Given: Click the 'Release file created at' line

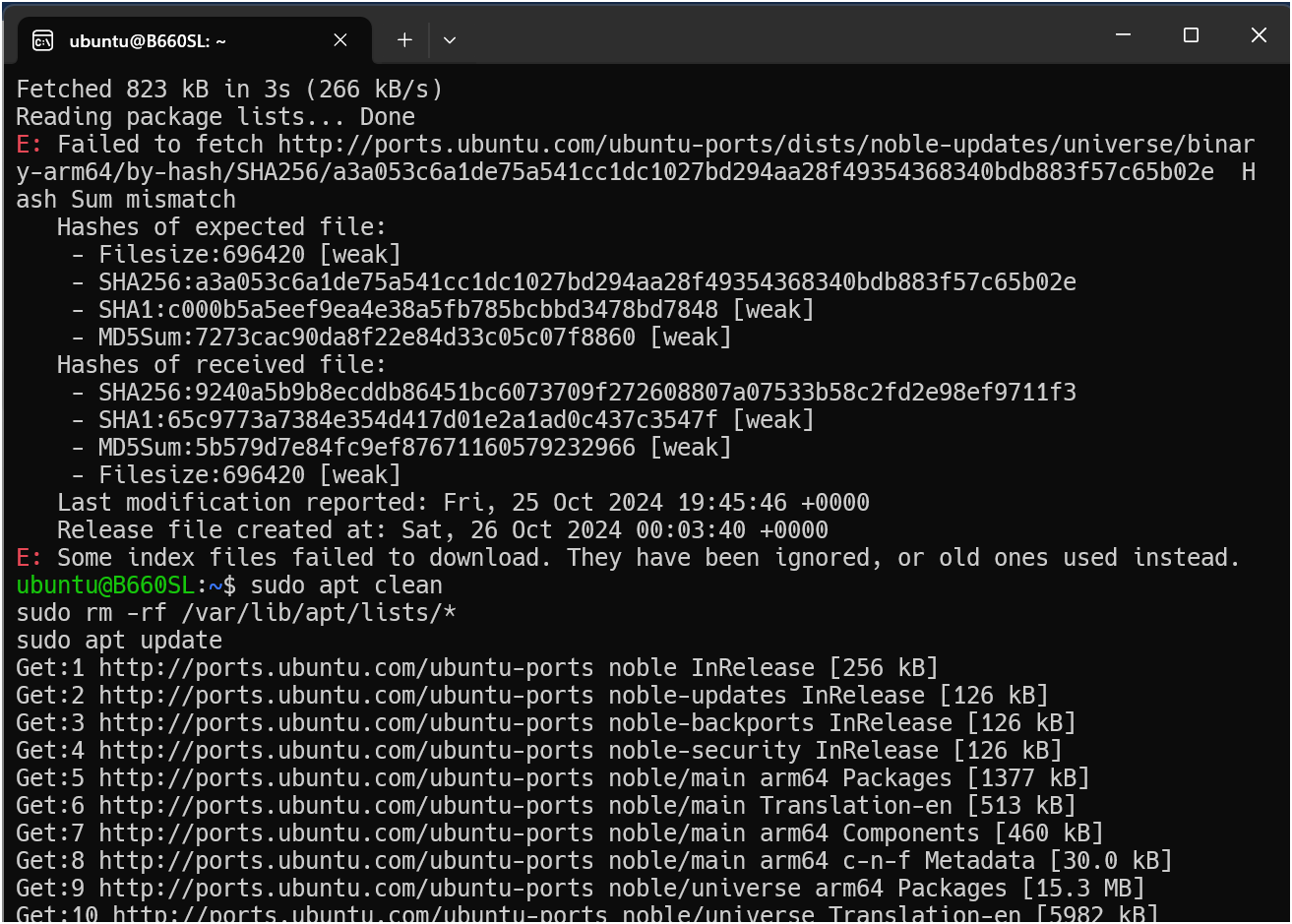Looking at the screenshot, I should [443, 530].
